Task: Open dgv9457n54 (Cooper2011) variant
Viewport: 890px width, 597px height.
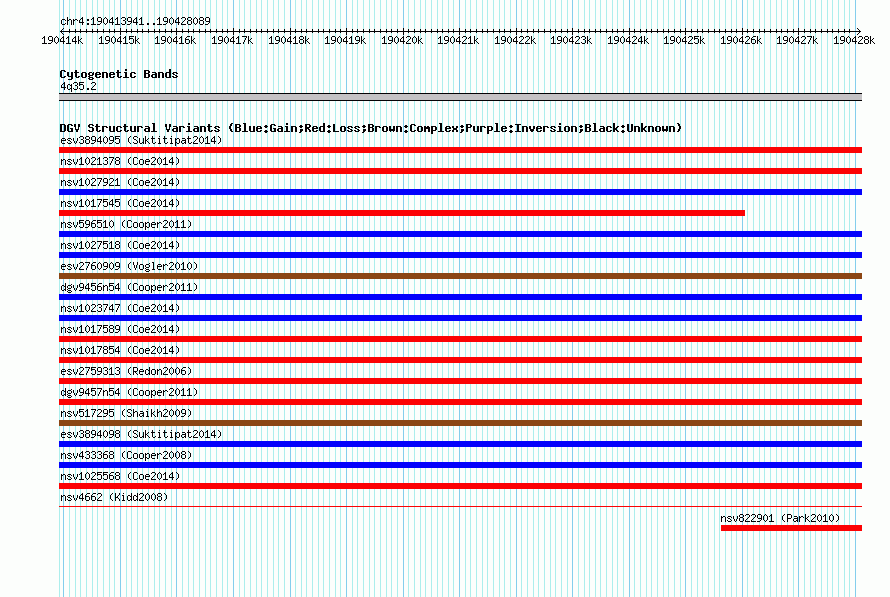Action: click(129, 392)
